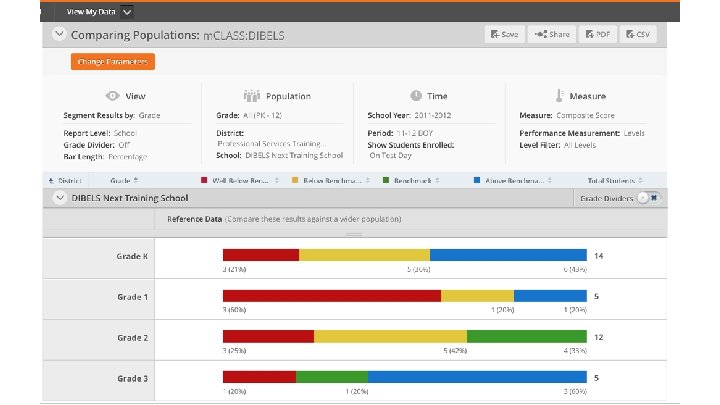Image resolution: width=720 pixels, height=405 pixels.
Task: Click the Grade K total students 14
Action: coord(598,256)
